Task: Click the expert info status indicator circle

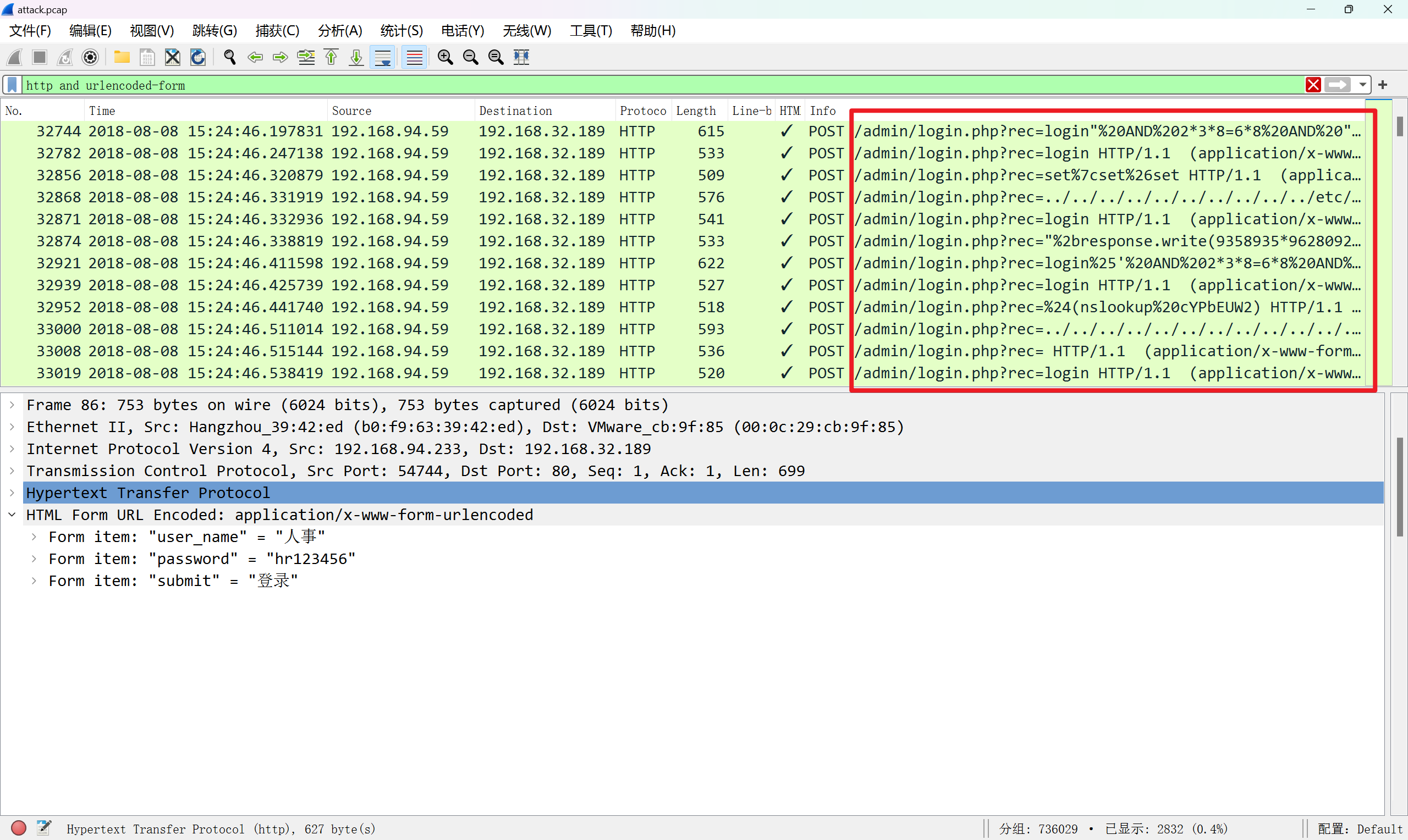Action: (x=19, y=828)
